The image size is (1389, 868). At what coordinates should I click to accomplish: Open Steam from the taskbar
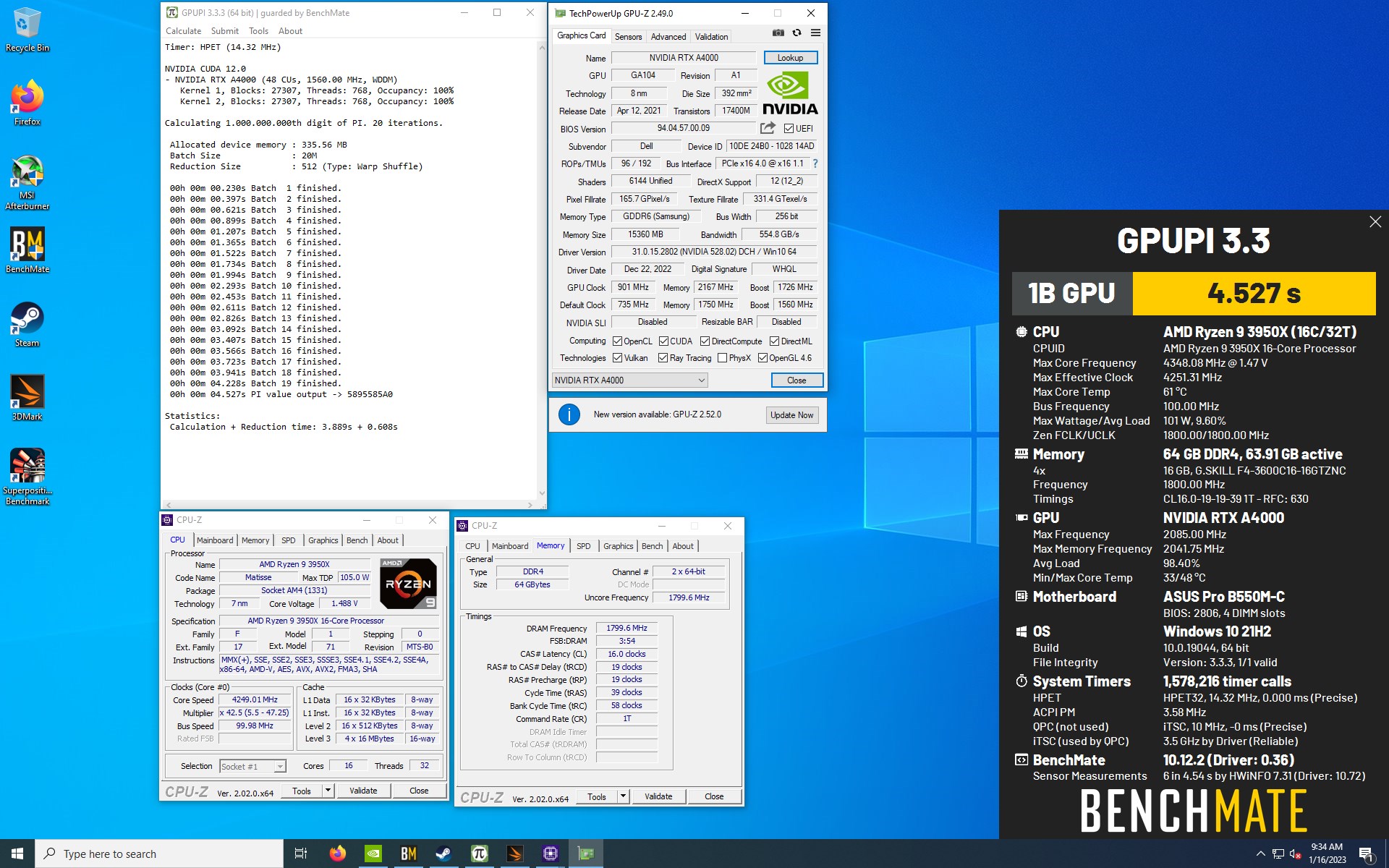(x=443, y=854)
